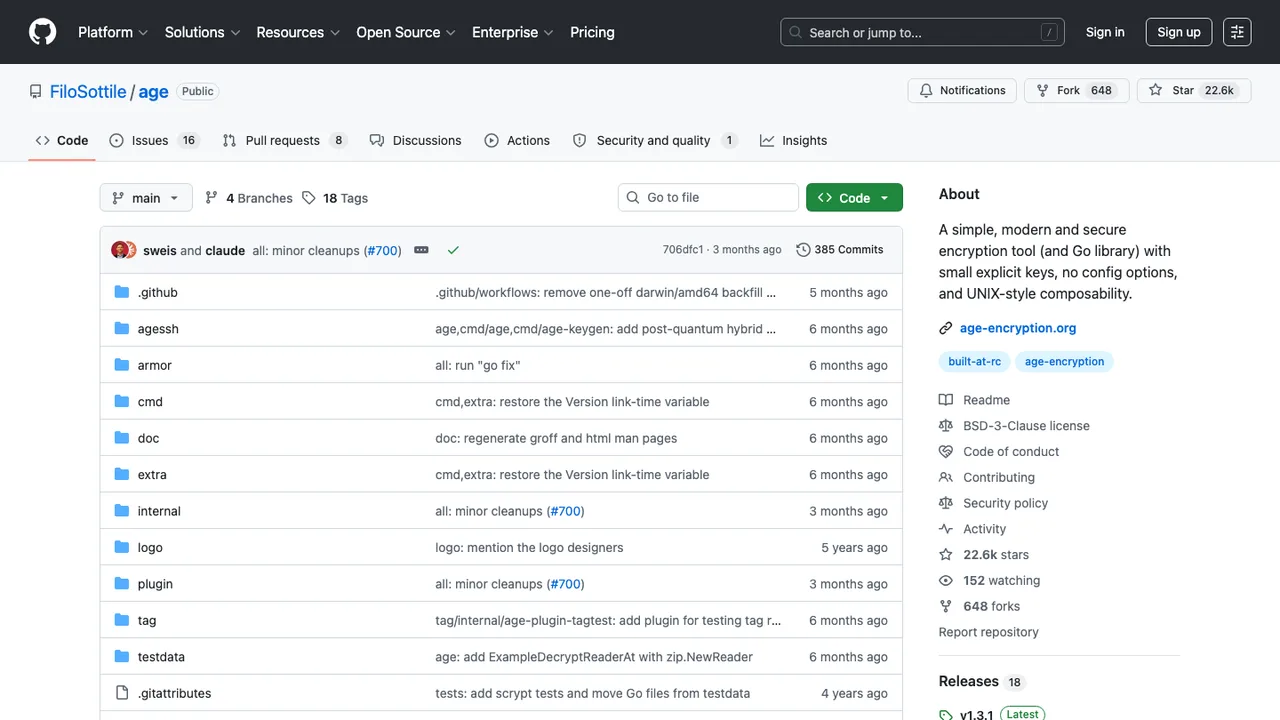Image resolution: width=1280 pixels, height=720 pixels.
Task: Click the repository icon beside FiloSottile
Action: [x=36, y=91]
